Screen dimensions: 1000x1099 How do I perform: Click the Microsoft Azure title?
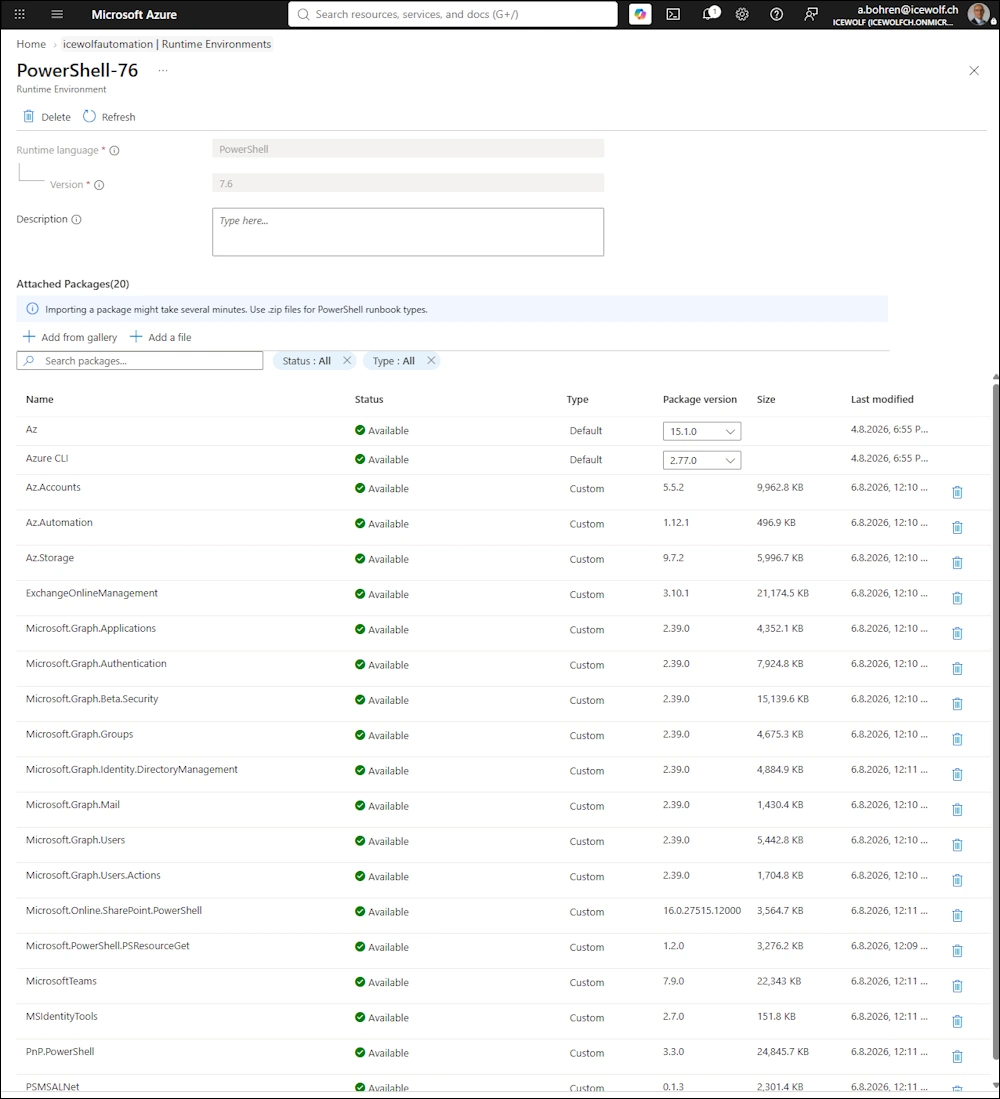pyautogui.click(x=134, y=14)
